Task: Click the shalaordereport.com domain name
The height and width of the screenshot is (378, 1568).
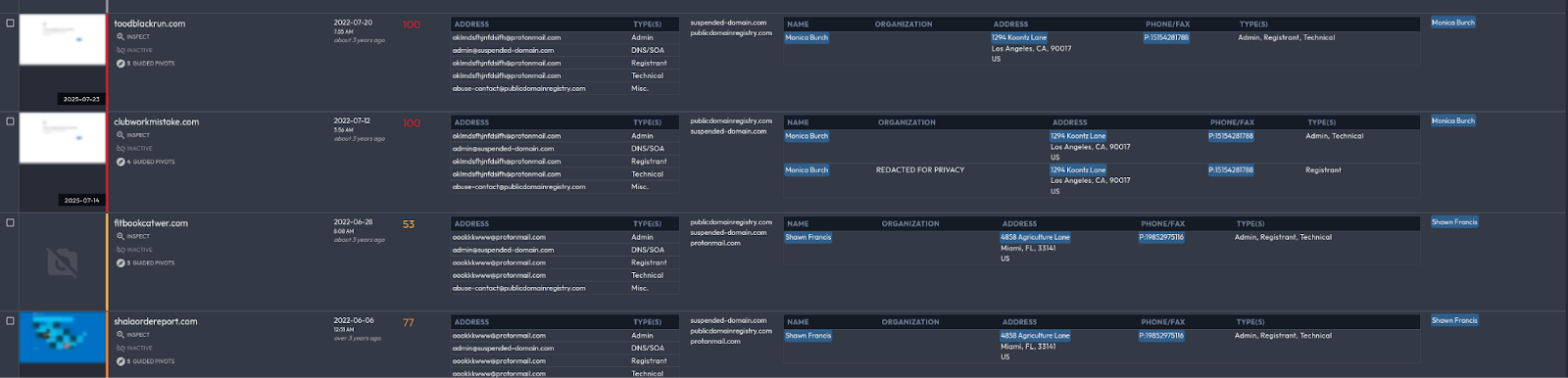Action: (x=155, y=321)
